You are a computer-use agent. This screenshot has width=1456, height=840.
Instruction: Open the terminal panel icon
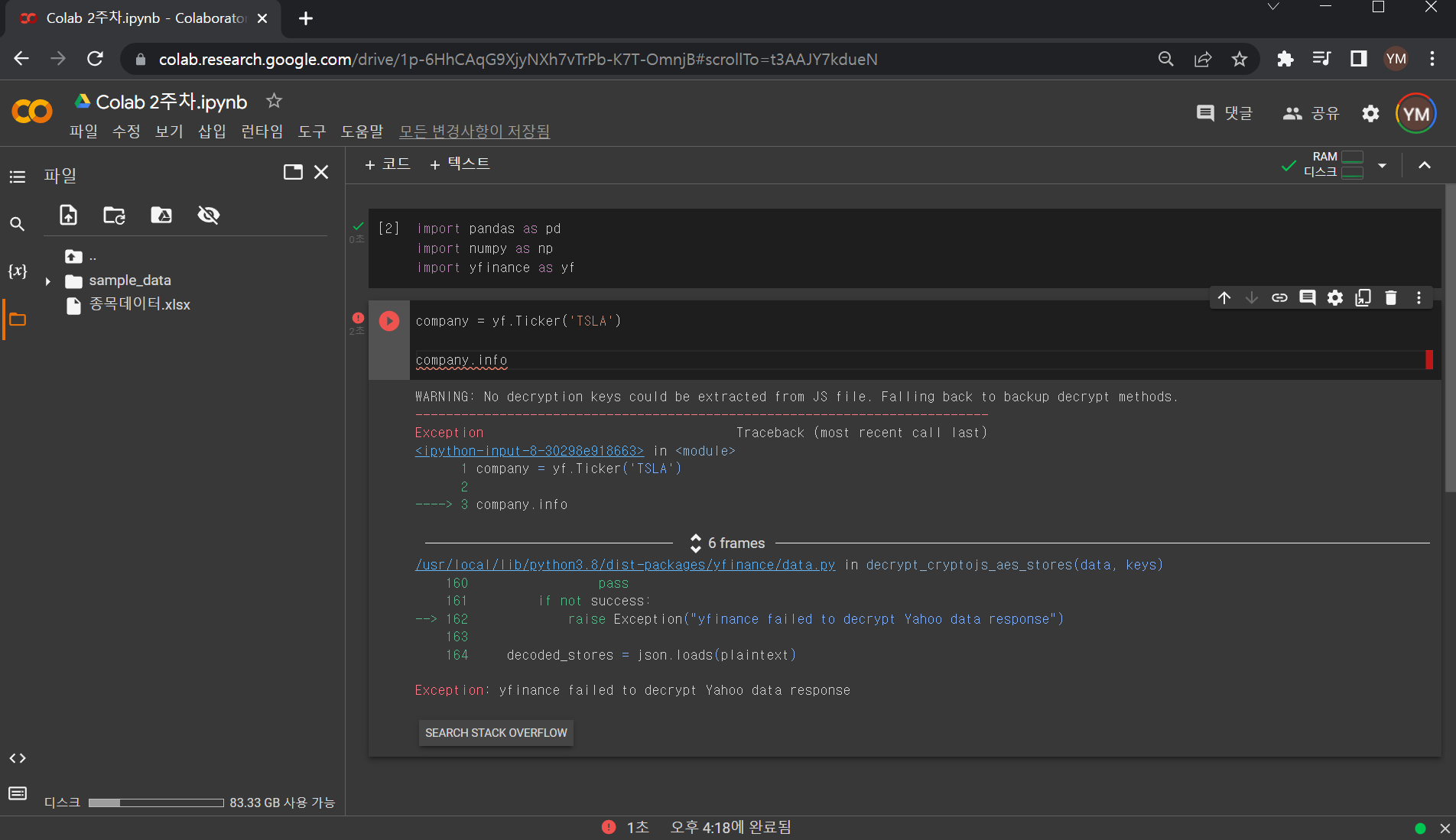click(x=17, y=793)
